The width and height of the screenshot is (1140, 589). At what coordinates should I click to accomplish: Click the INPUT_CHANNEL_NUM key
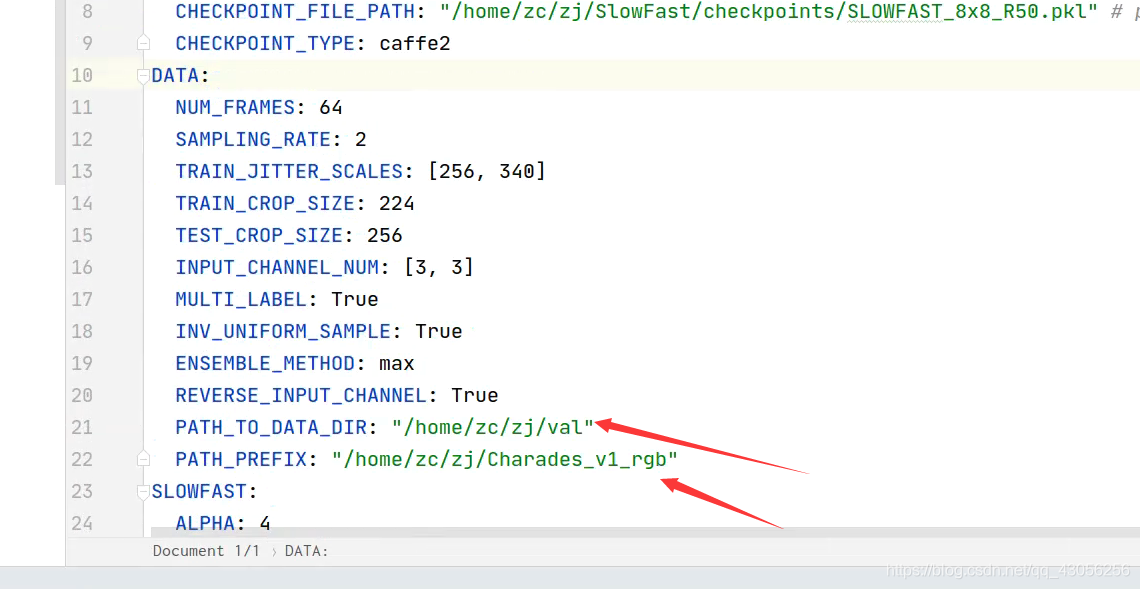click(277, 268)
